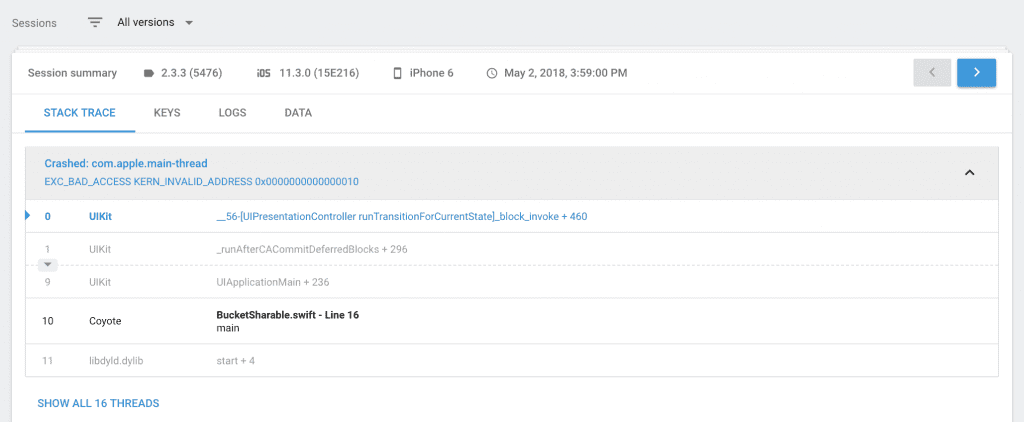Open the LOGS tab
This screenshot has width=1024, height=422.
point(232,113)
